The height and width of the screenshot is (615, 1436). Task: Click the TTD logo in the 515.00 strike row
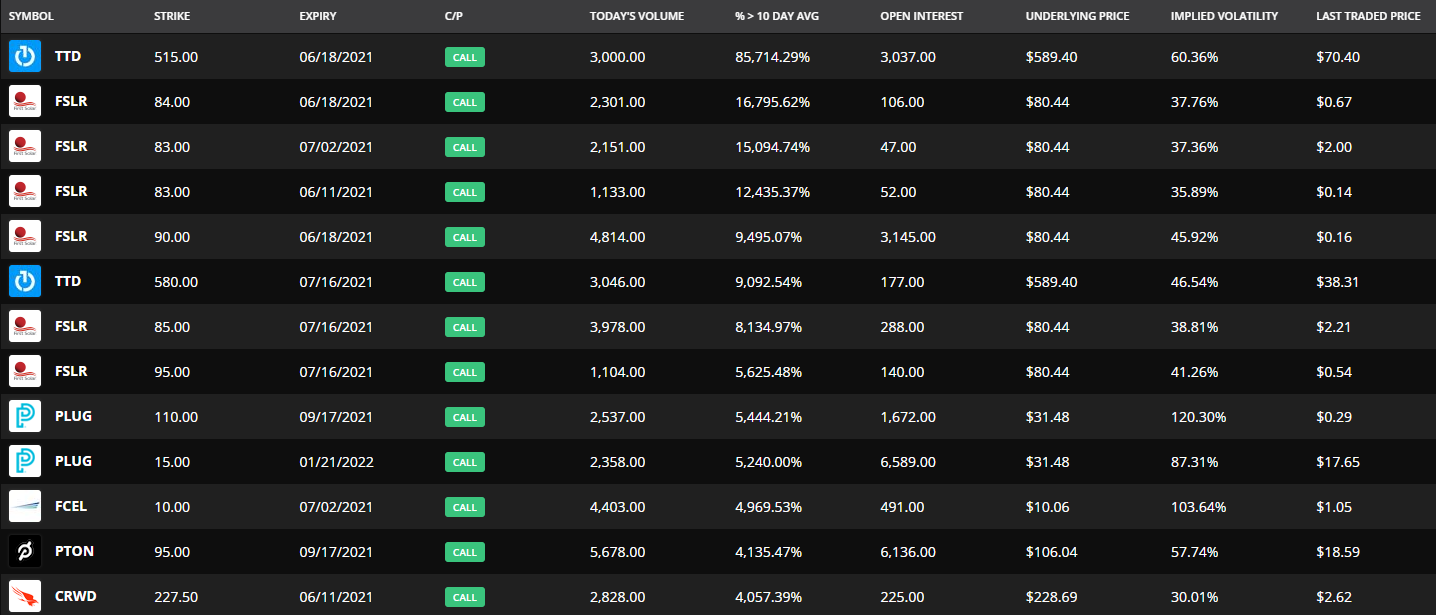coord(25,57)
